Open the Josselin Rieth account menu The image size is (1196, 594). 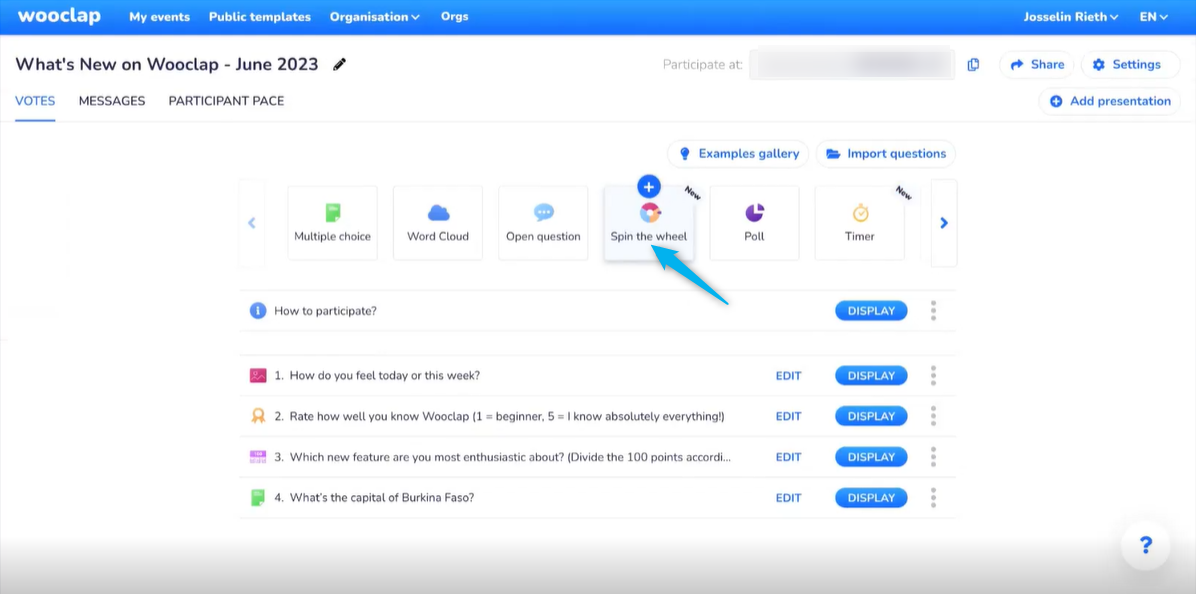pos(1071,17)
